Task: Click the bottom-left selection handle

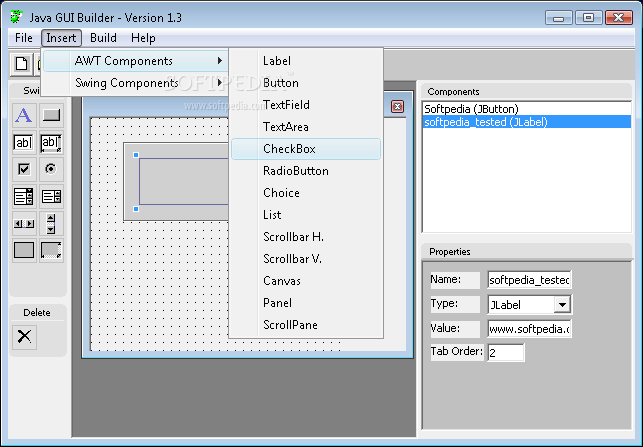Action: 136,209
